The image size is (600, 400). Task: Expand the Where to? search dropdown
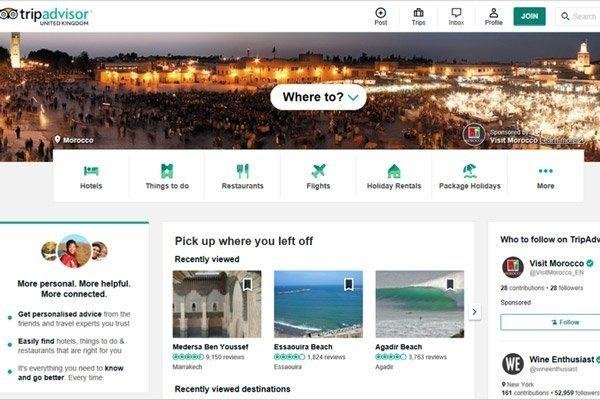click(x=318, y=97)
